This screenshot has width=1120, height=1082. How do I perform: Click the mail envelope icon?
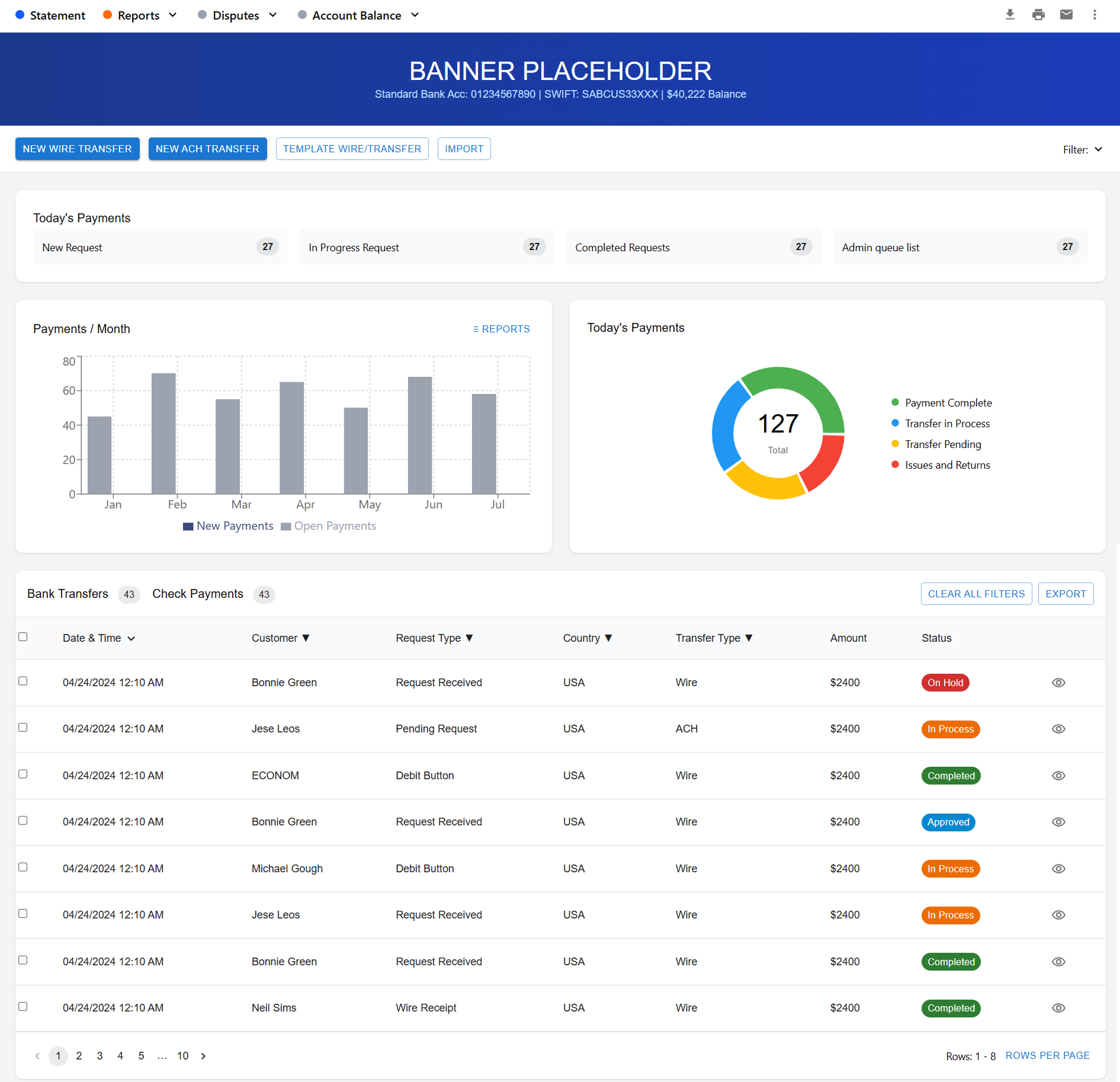pyautogui.click(x=1066, y=15)
